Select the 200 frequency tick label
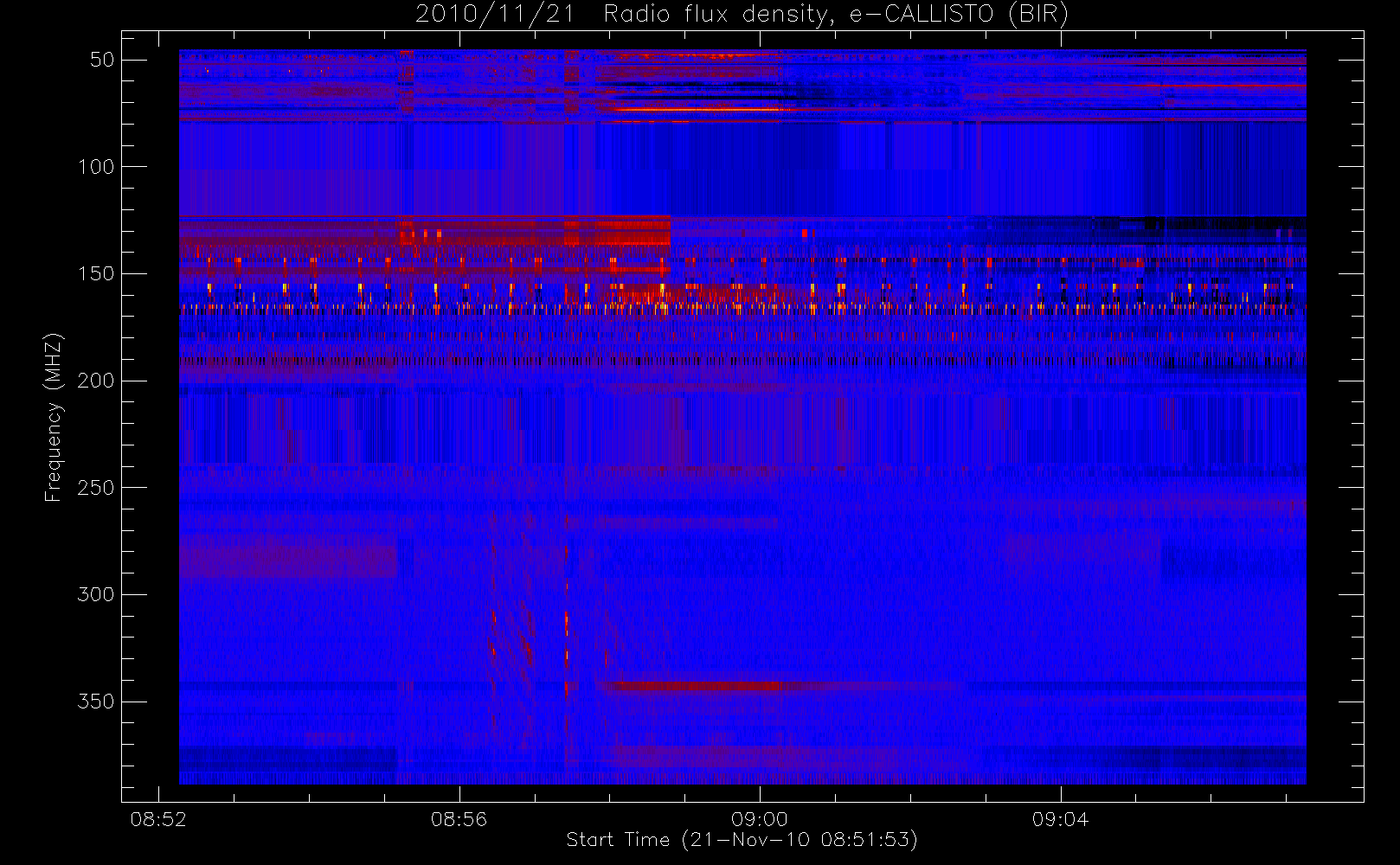The height and width of the screenshot is (865, 1400). click(96, 381)
